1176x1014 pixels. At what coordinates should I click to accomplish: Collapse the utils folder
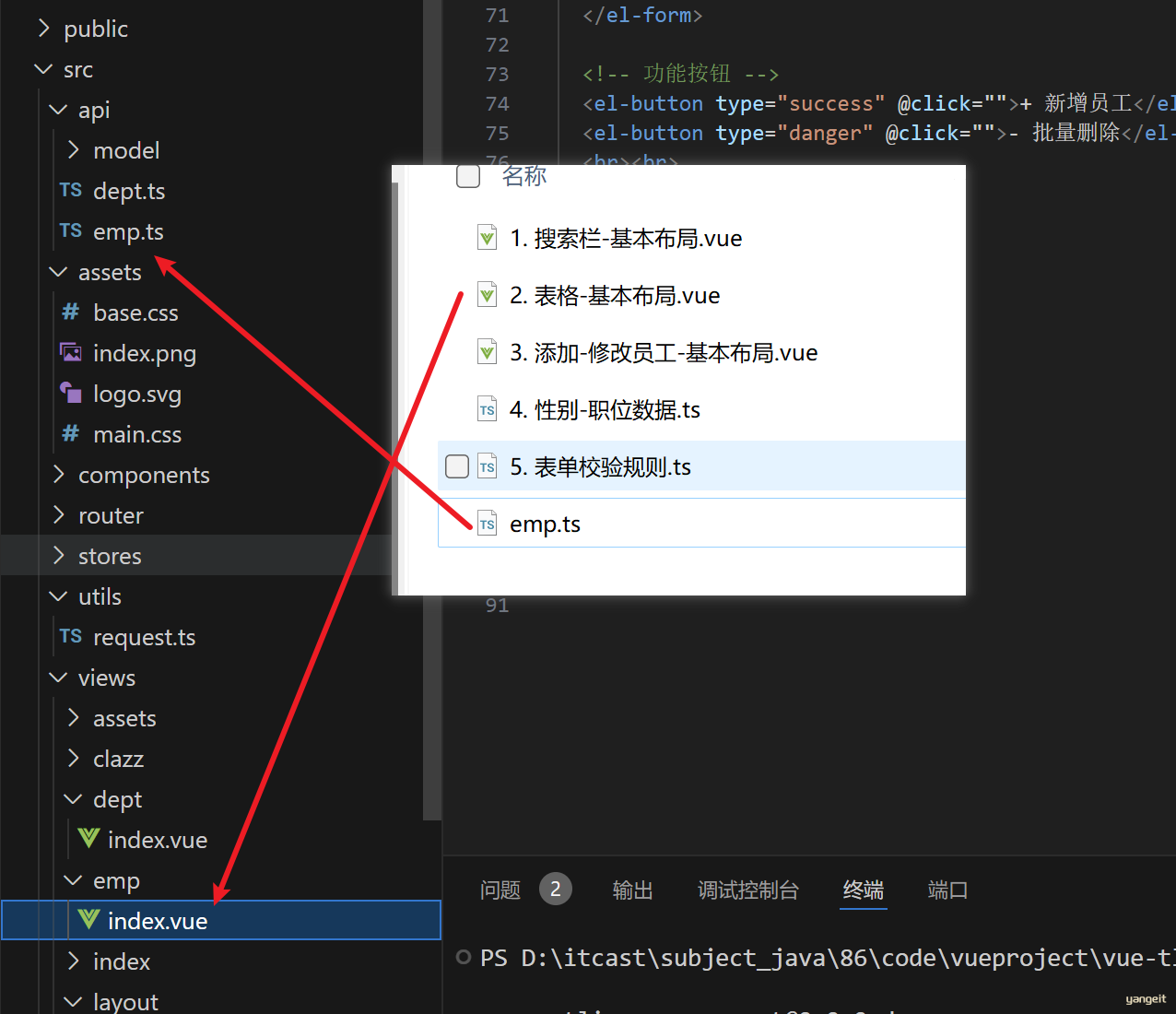tap(58, 596)
